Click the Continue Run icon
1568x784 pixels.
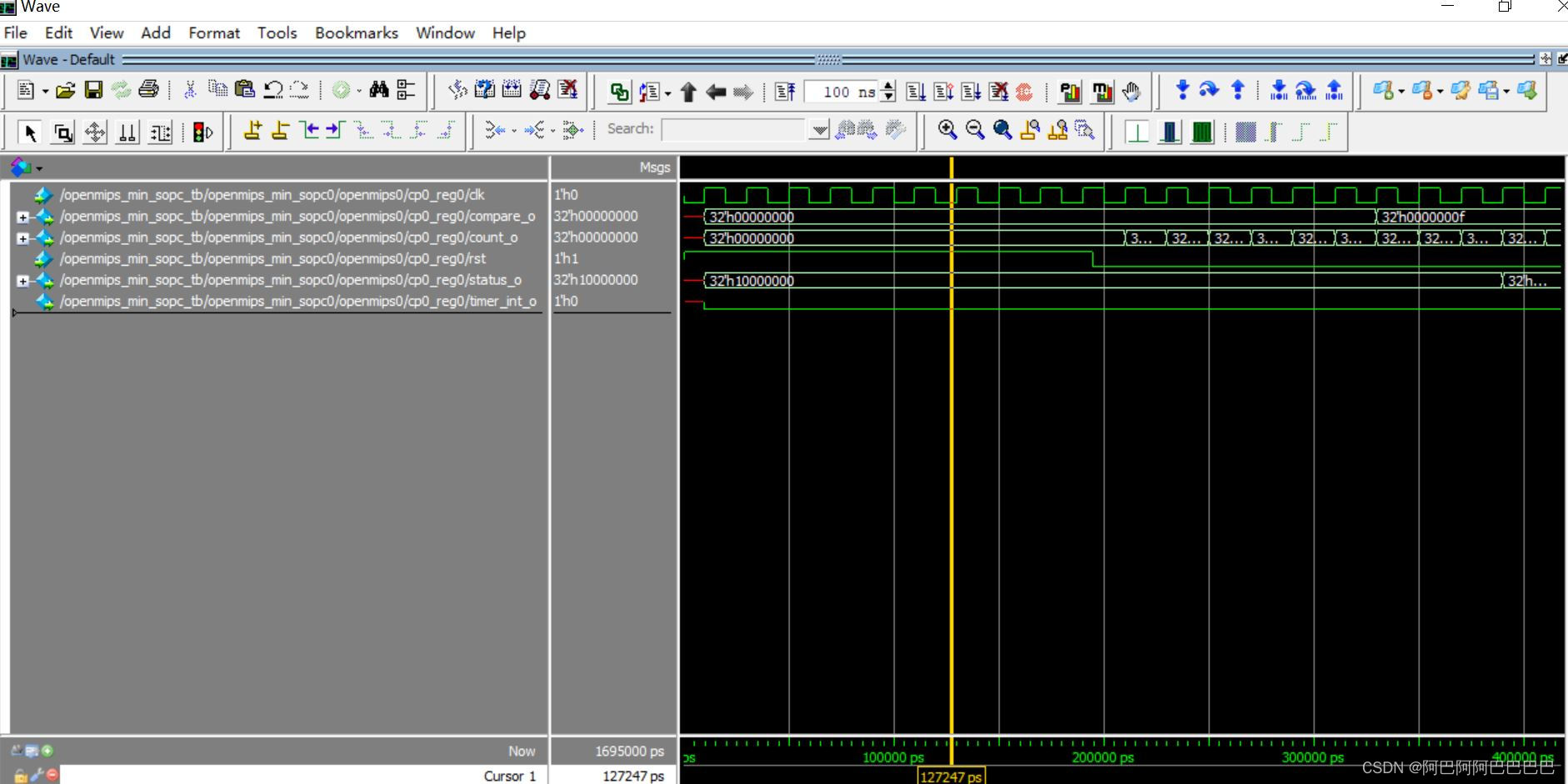point(943,92)
